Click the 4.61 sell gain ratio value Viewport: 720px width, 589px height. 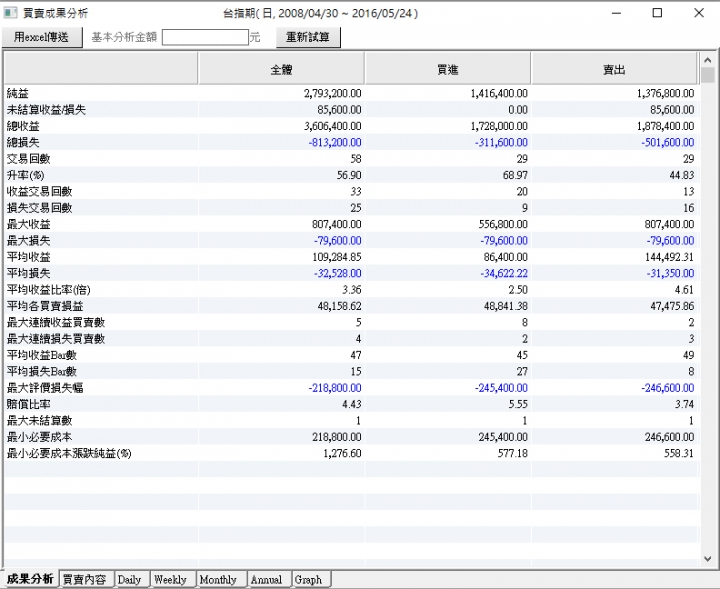pos(684,290)
